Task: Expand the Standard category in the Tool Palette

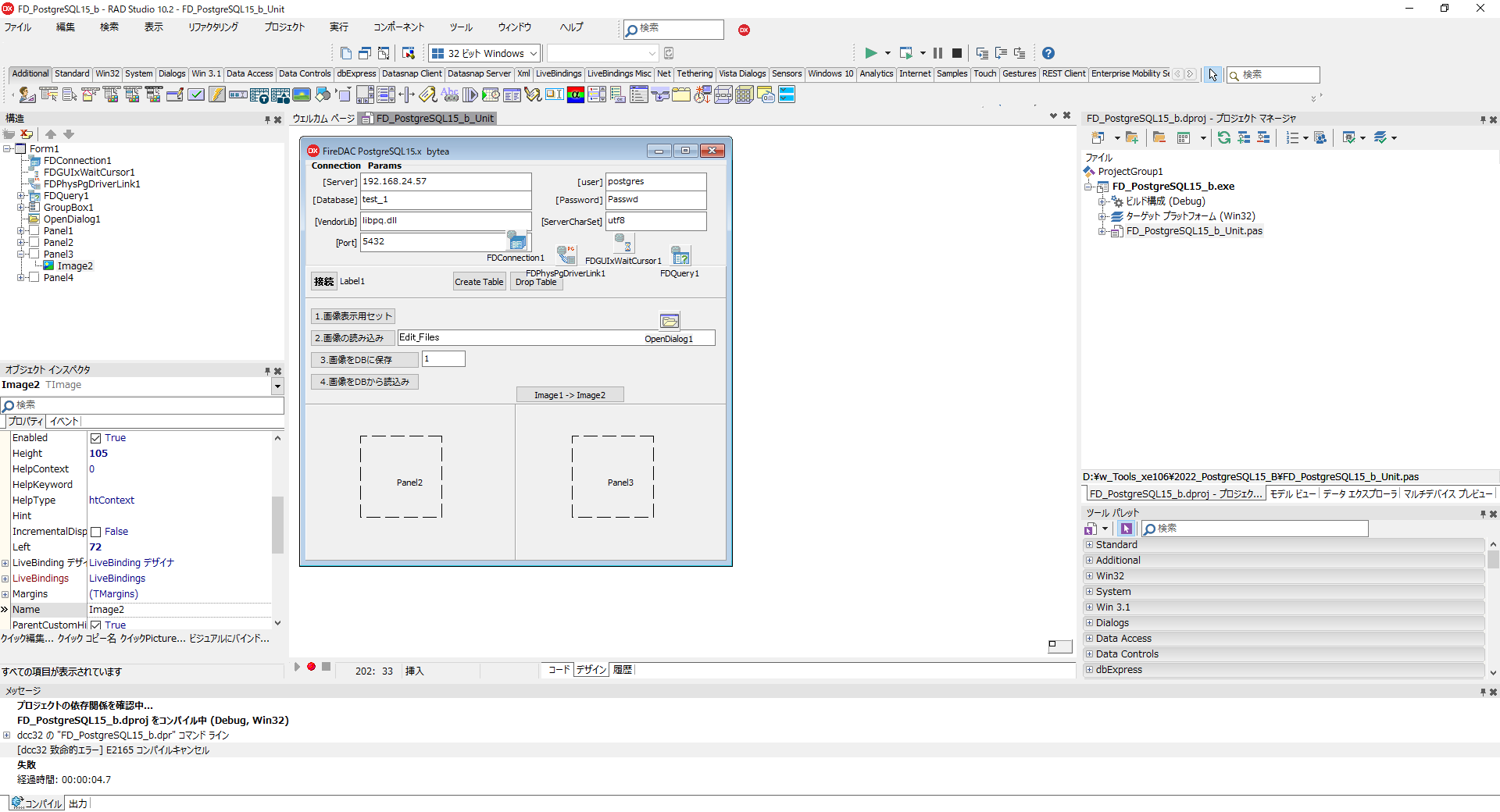Action: tap(1089, 544)
